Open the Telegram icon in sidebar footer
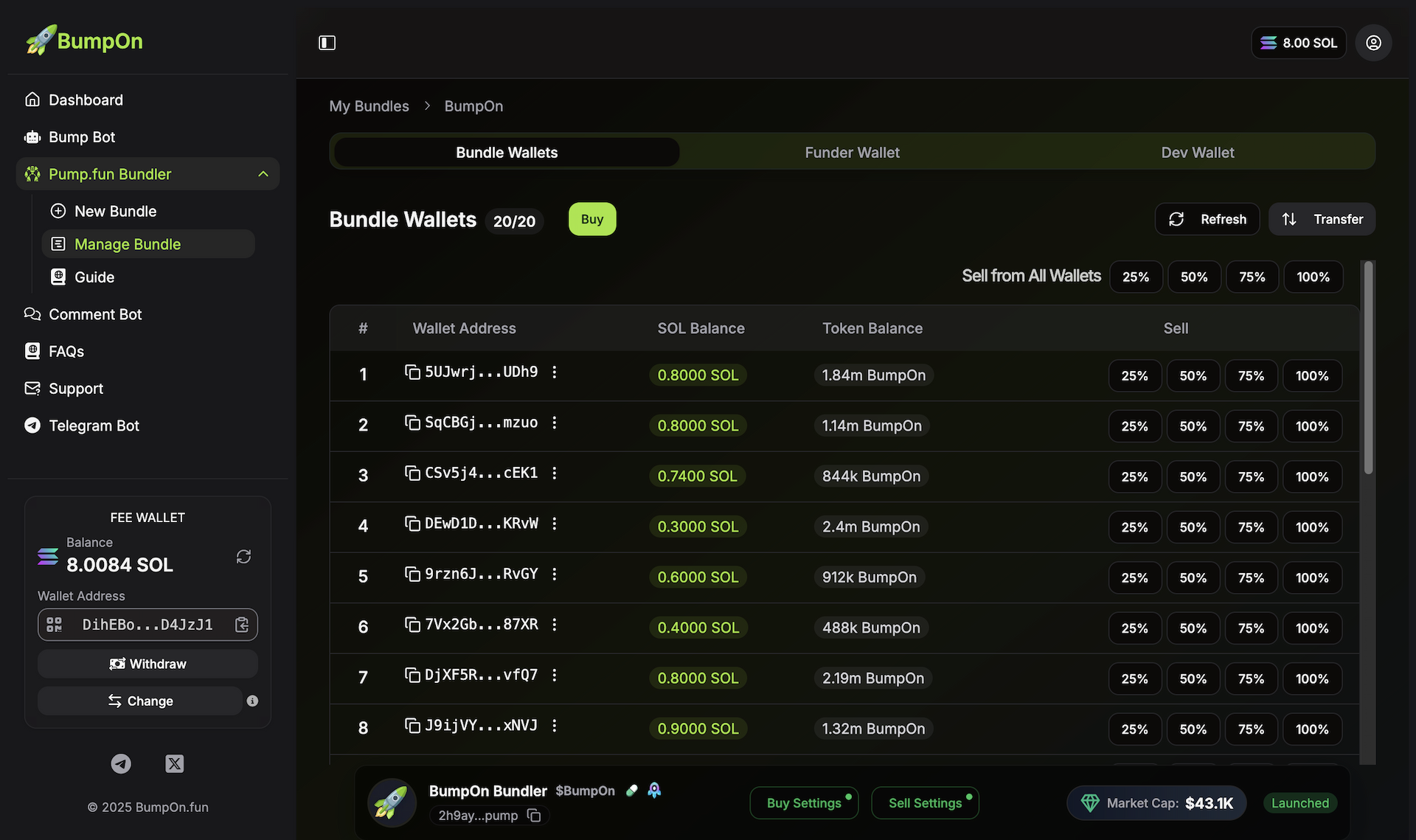This screenshot has width=1416, height=840. coord(121,763)
